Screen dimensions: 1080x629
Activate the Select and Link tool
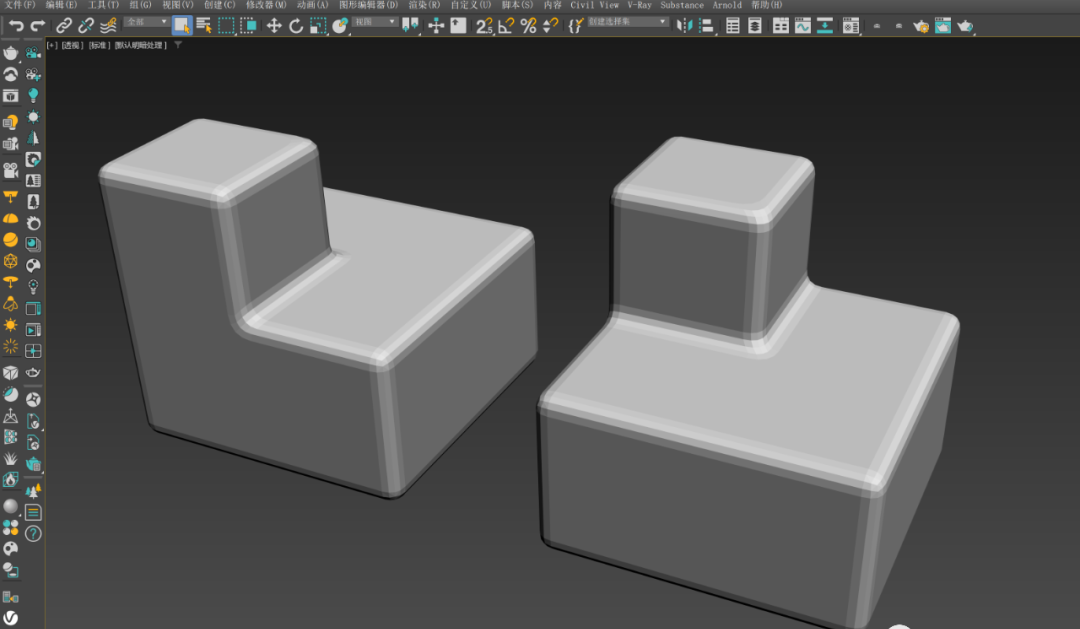pyautogui.click(x=63, y=25)
